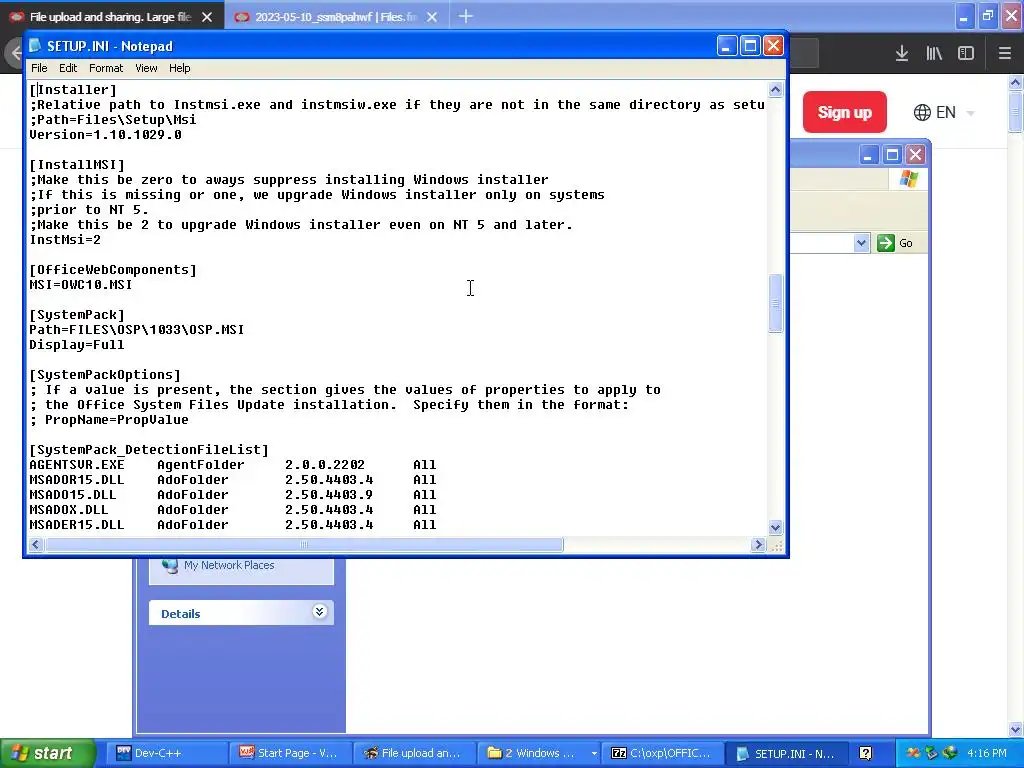1024x768 pixels.
Task: Click the My Network Places icon
Action: [170, 566]
